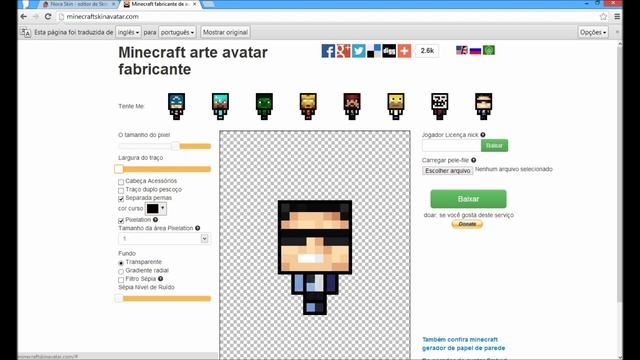Open the cor curso color picker dropdown
The image size is (640, 360).
click(x=156, y=209)
